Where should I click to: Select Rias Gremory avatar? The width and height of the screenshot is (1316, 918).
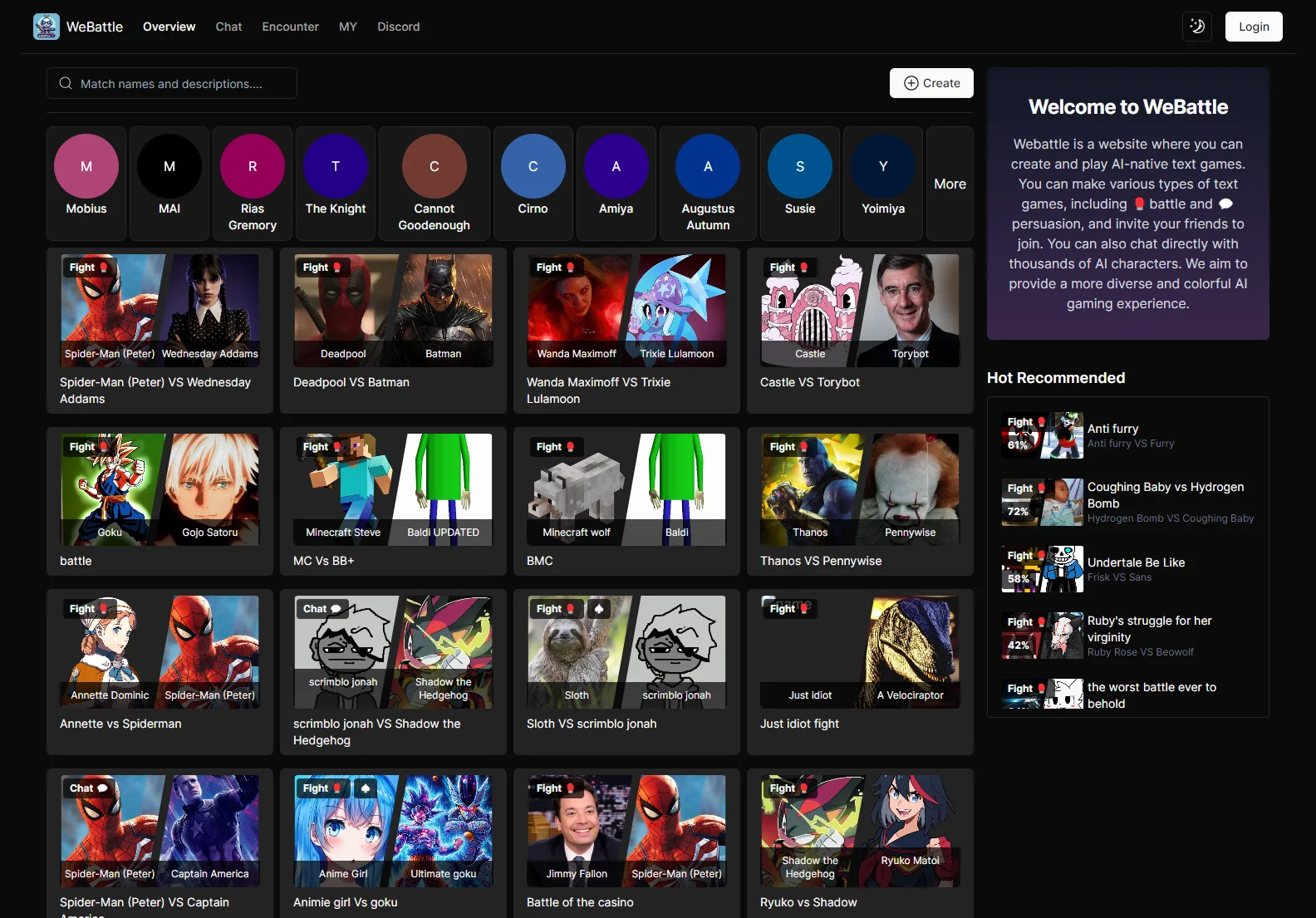pyautogui.click(x=253, y=166)
